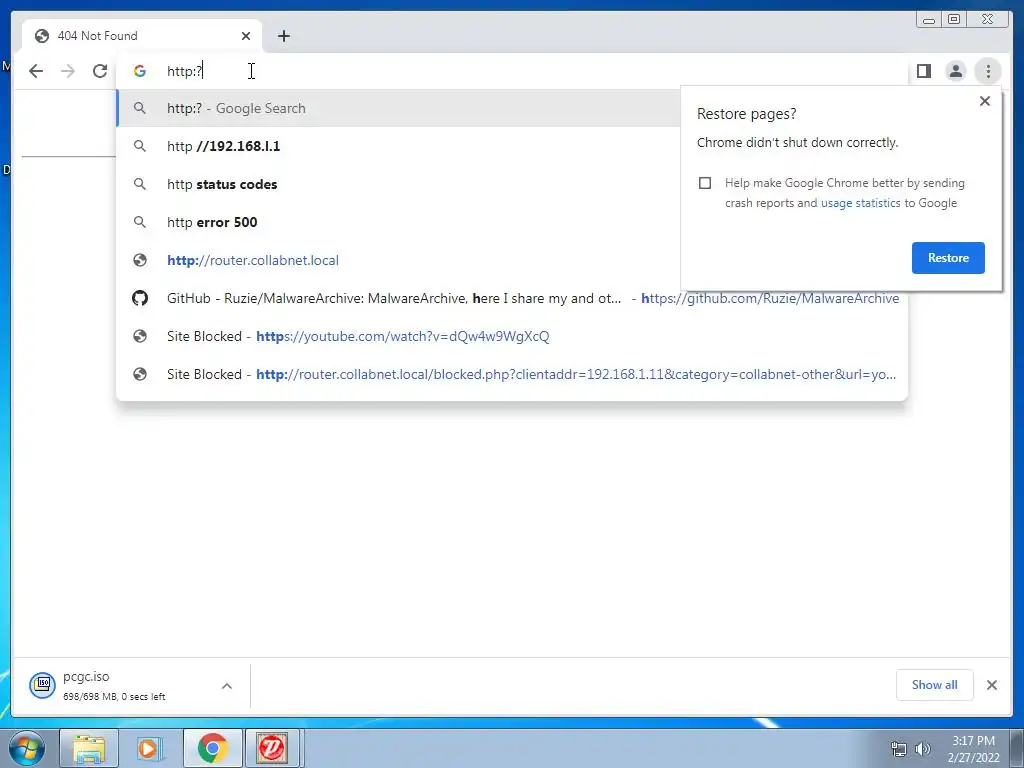
Task: Select 'http:? - Google Search' suggestion
Action: coord(399,108)
